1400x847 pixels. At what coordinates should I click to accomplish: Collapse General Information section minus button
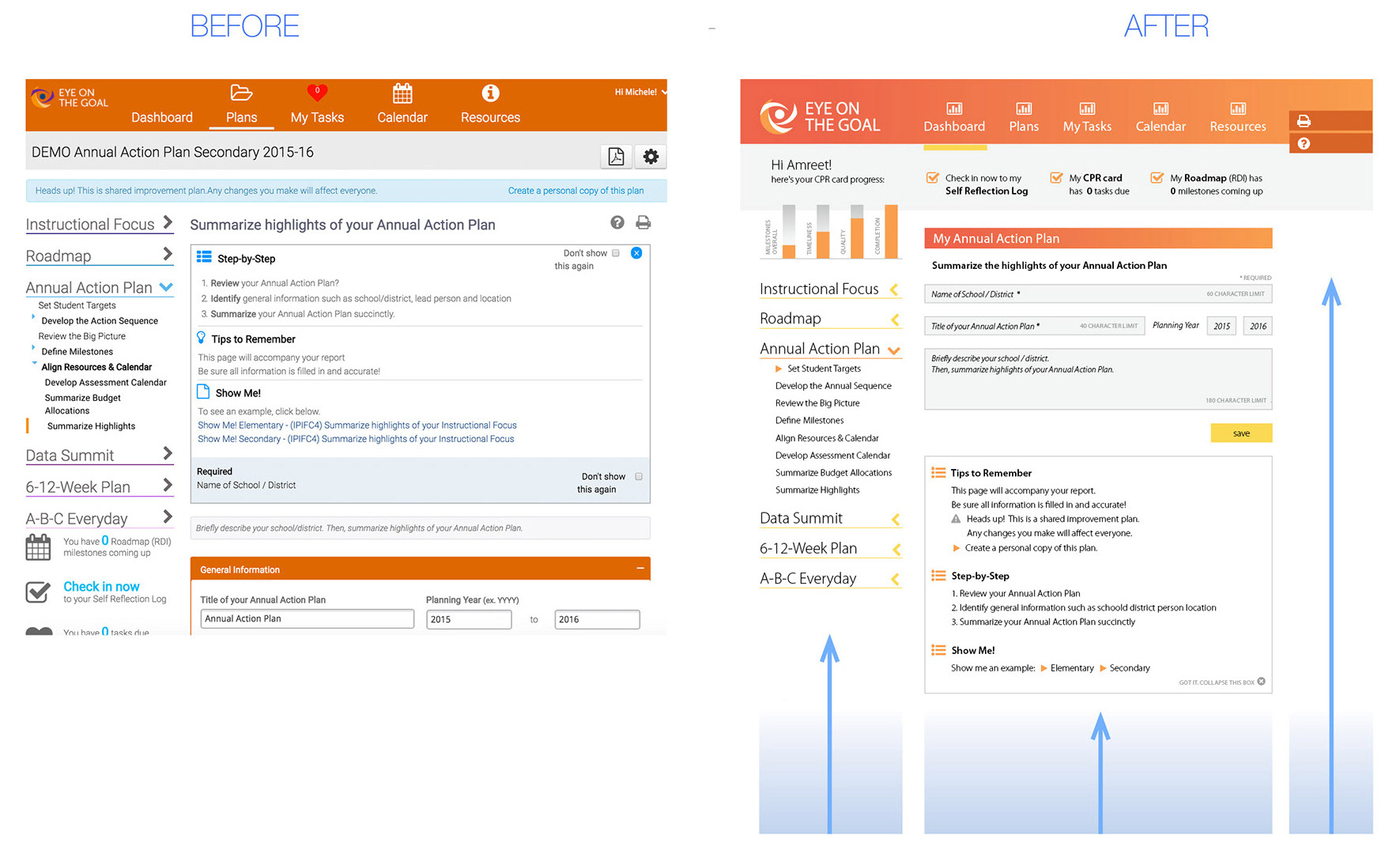(x=640, y=568)
